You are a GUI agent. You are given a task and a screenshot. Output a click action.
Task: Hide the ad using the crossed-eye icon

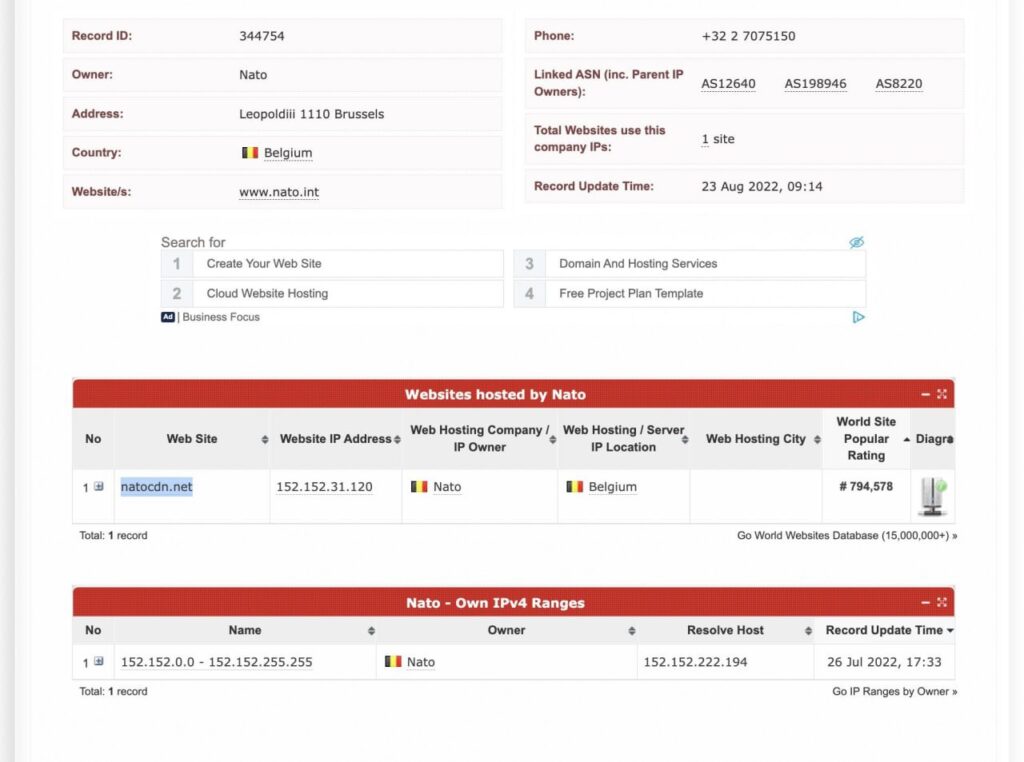tap(856, 242)
